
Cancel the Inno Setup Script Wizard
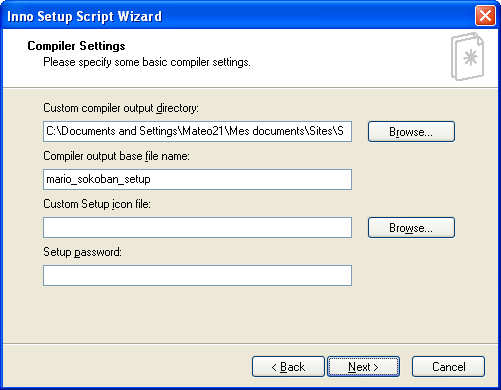(448, 367)
